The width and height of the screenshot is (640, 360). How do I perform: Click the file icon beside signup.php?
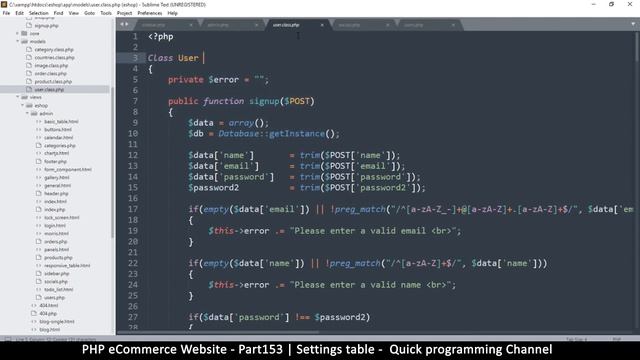tap(29, 25)
